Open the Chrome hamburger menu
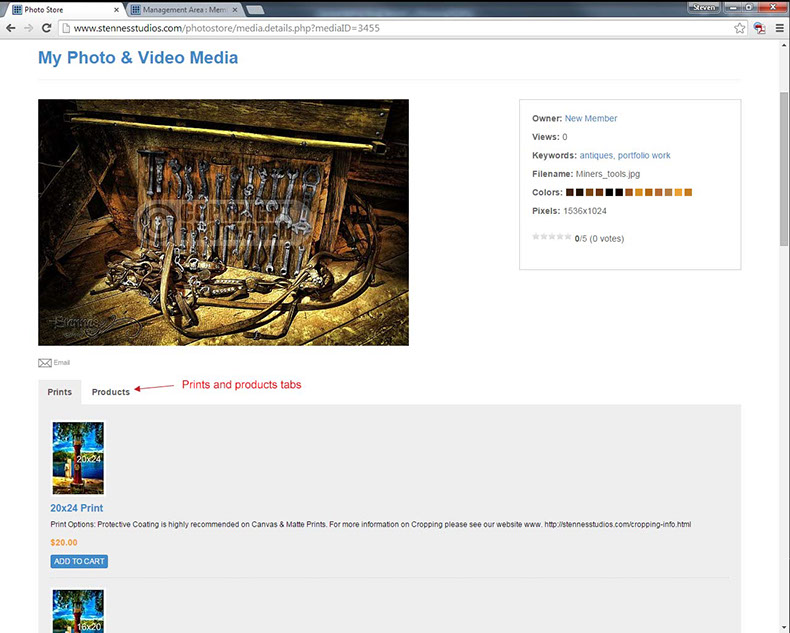This screenshot has height=633, width=790. click(779, 28)
